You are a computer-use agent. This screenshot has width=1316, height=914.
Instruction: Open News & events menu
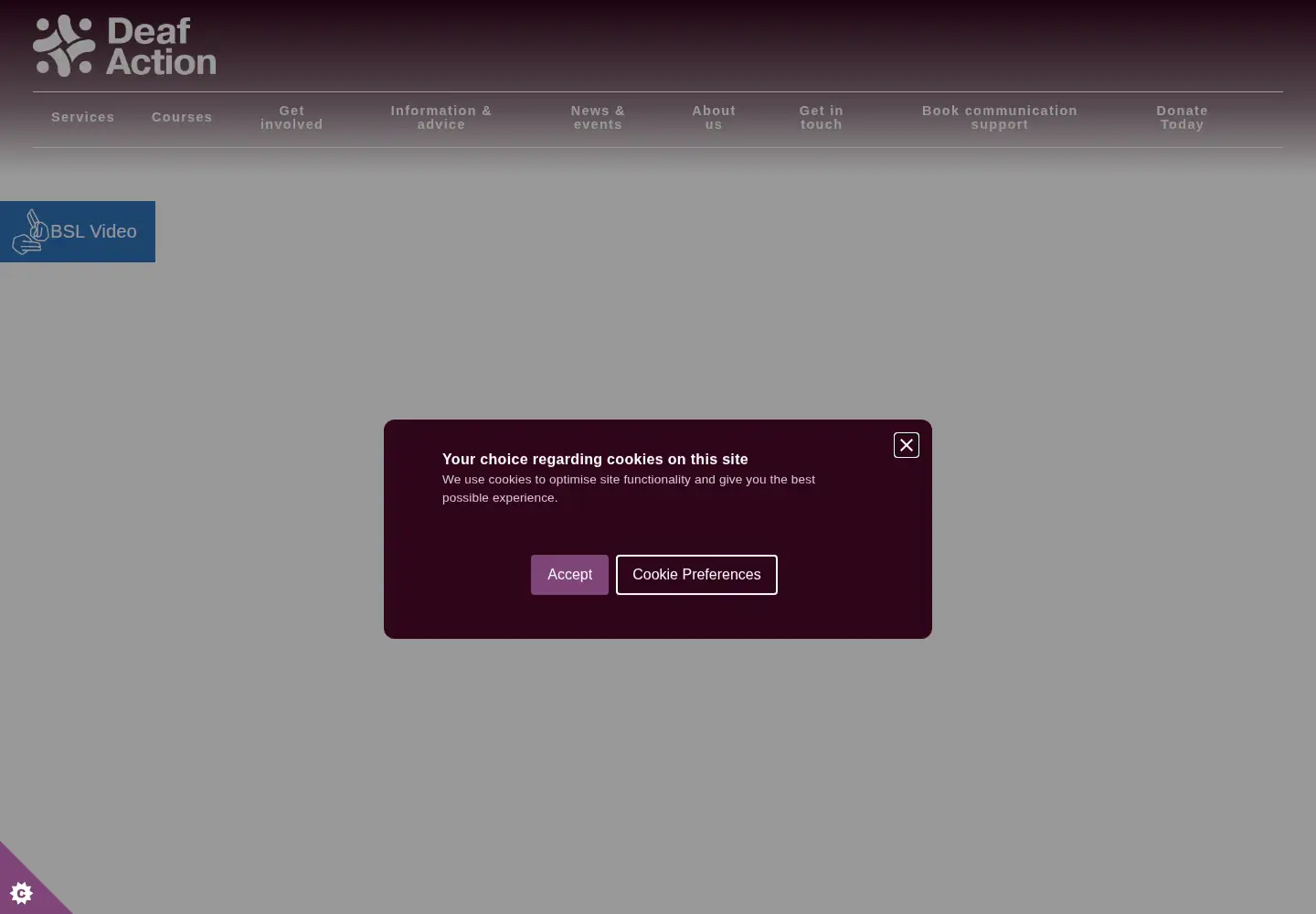point(598,117)
